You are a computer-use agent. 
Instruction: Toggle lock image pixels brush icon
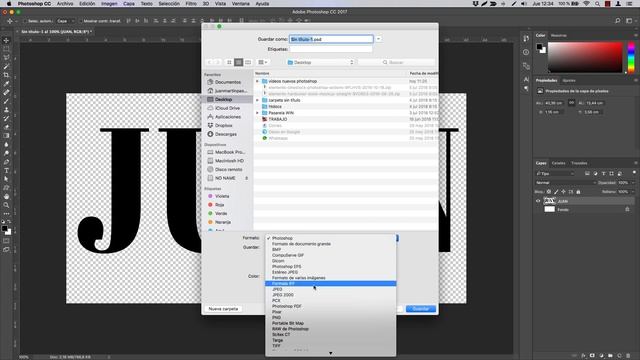(556, 192)
